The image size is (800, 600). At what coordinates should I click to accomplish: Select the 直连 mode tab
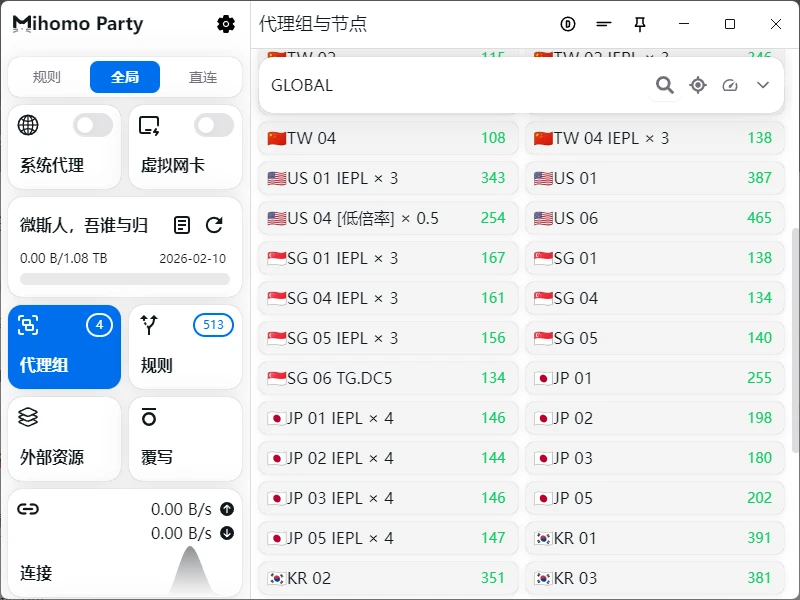203,77
